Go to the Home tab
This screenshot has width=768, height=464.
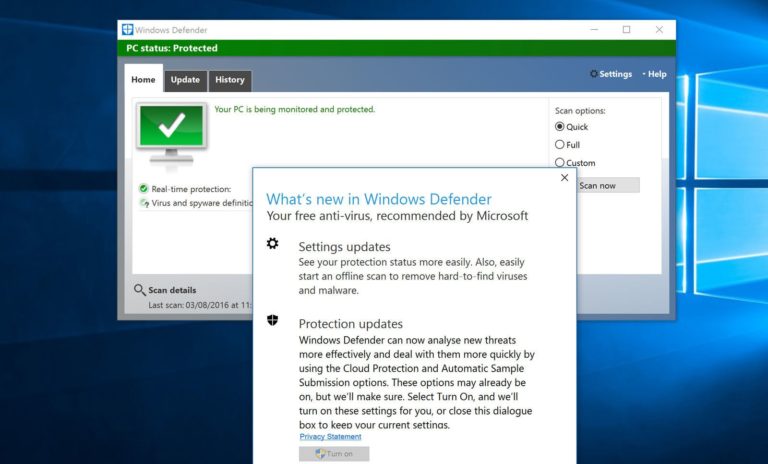click(143, 80)
